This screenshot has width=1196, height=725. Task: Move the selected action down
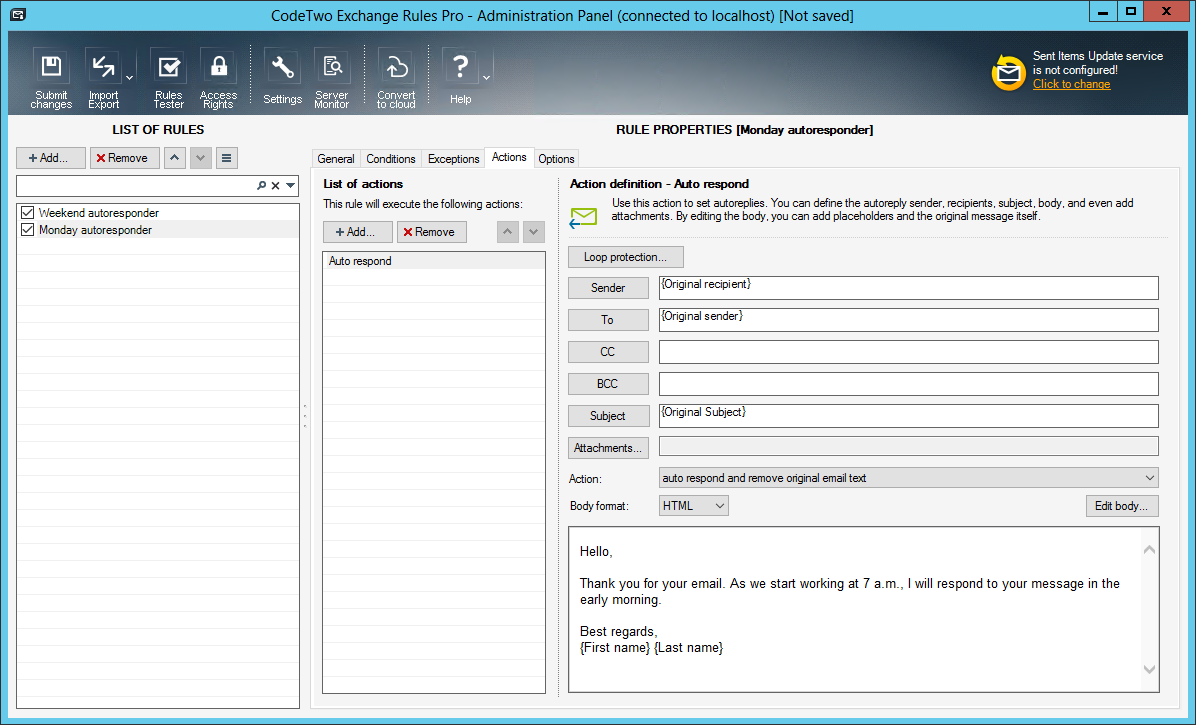pyautogui.click(x=533, y=232)
